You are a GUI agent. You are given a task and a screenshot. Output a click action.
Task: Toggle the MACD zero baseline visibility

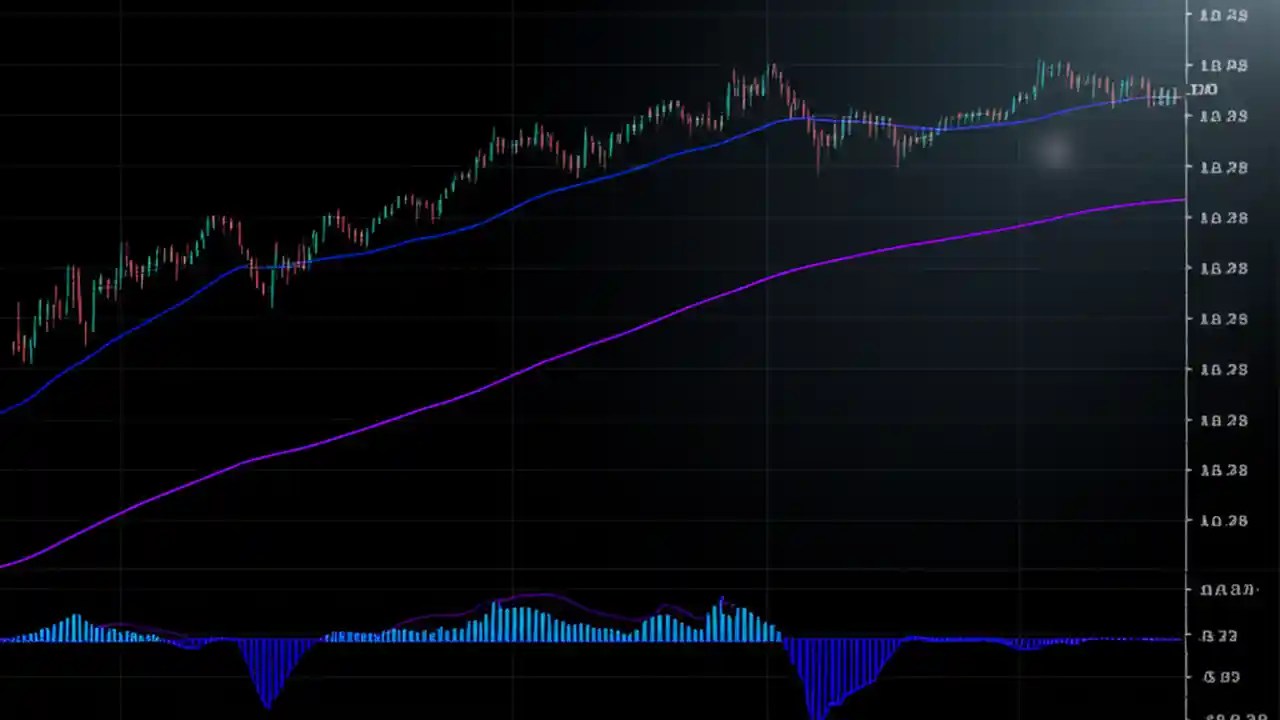click(x=600, y=638)
